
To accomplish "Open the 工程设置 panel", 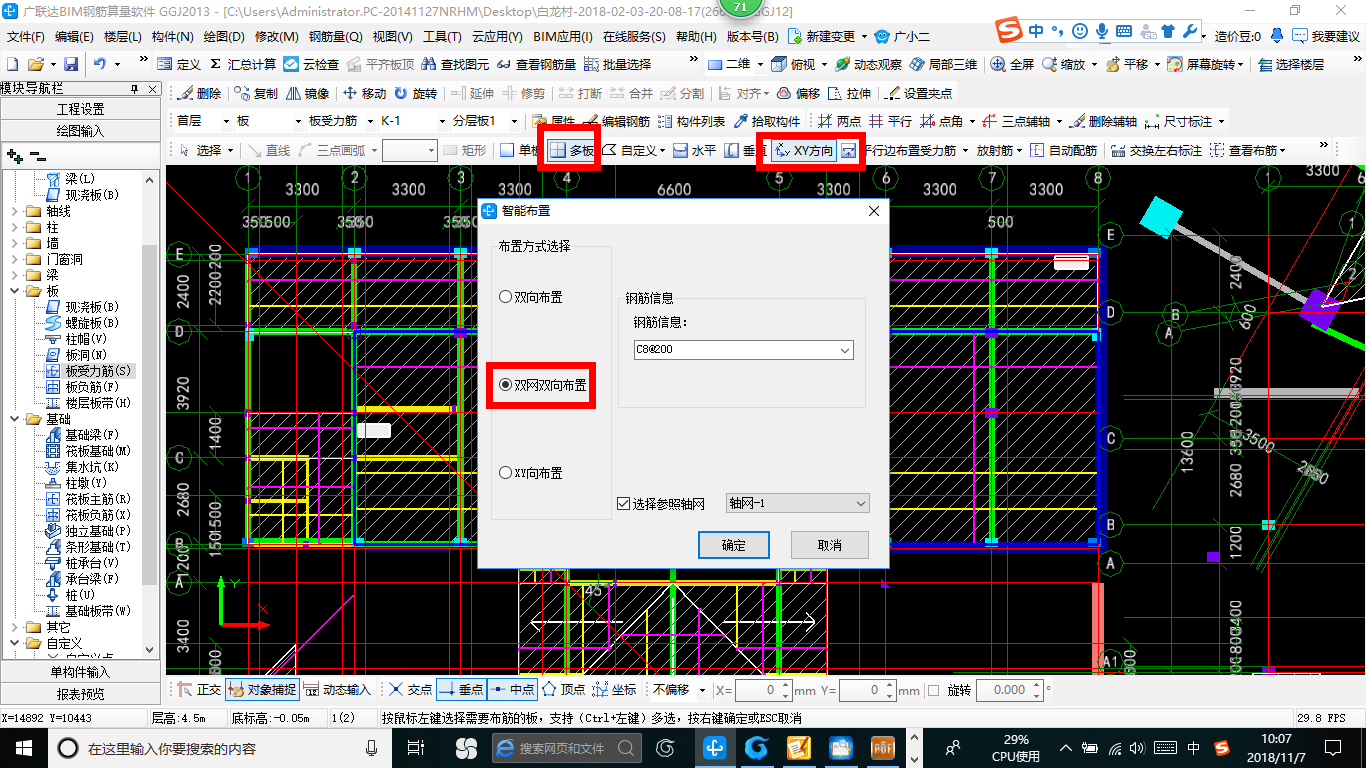I will pyautogui.click(x=80, y=109).
